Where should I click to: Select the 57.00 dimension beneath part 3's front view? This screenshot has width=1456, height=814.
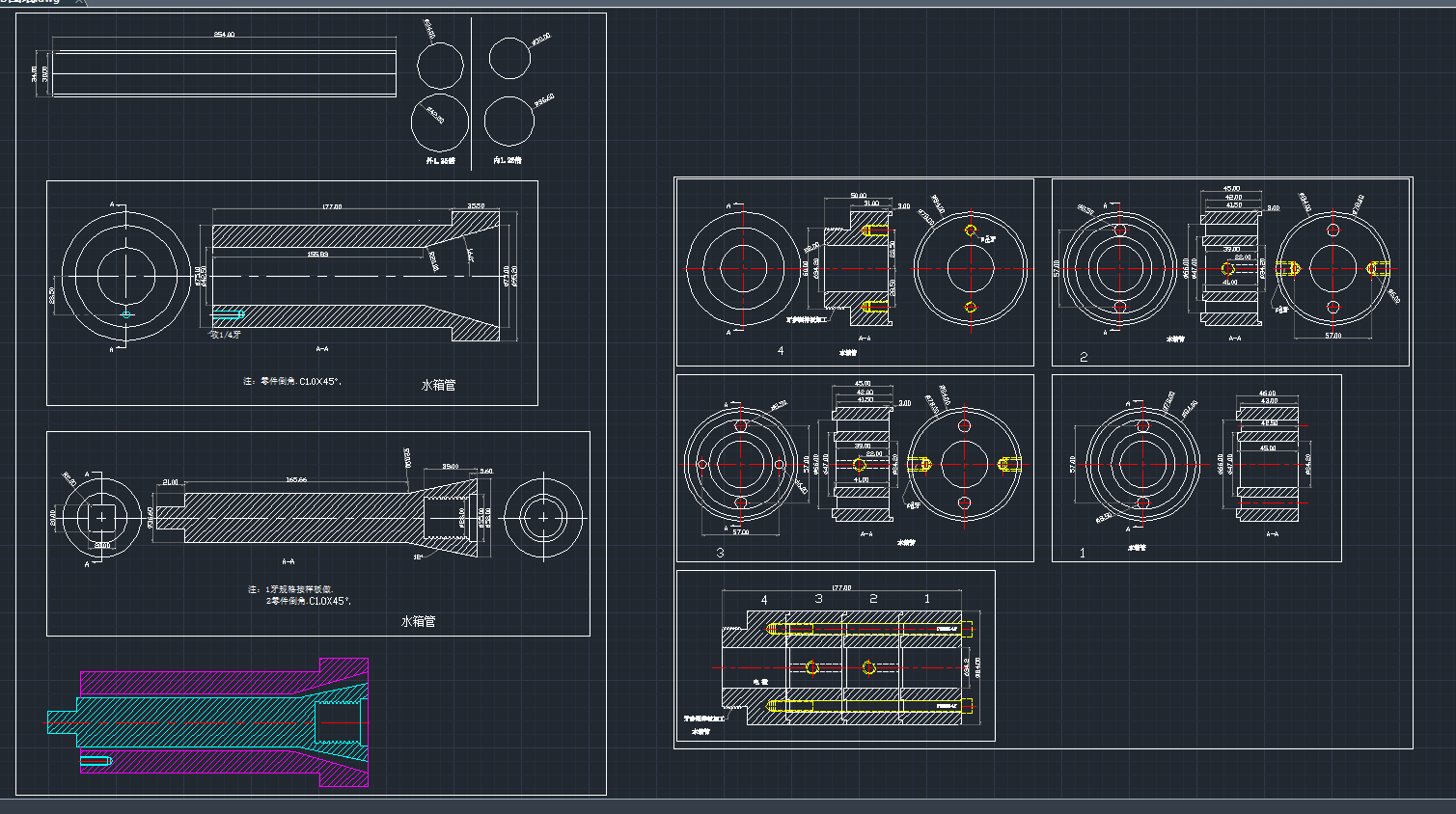click(740, 532)
